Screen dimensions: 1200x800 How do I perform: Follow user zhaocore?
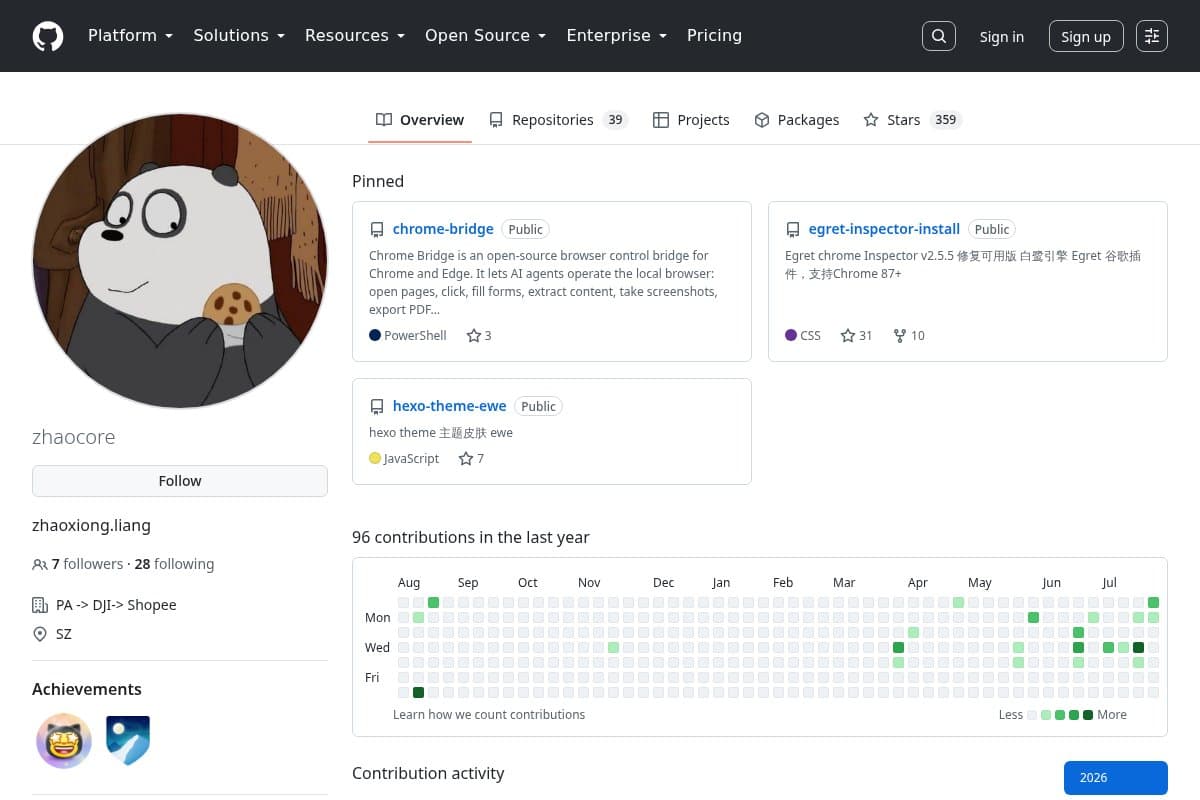pyautogui.click(x=180, y=481)
